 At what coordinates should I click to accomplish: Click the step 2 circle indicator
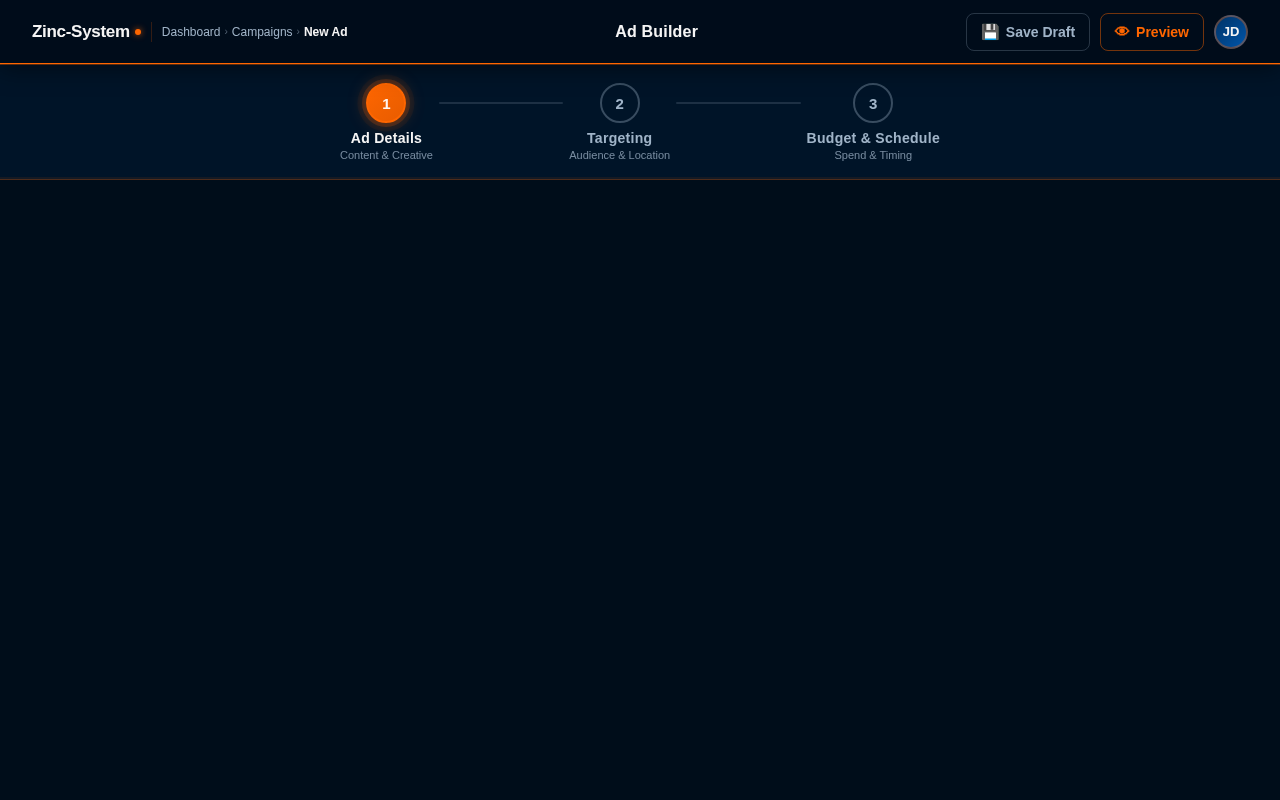coord(619,103)
